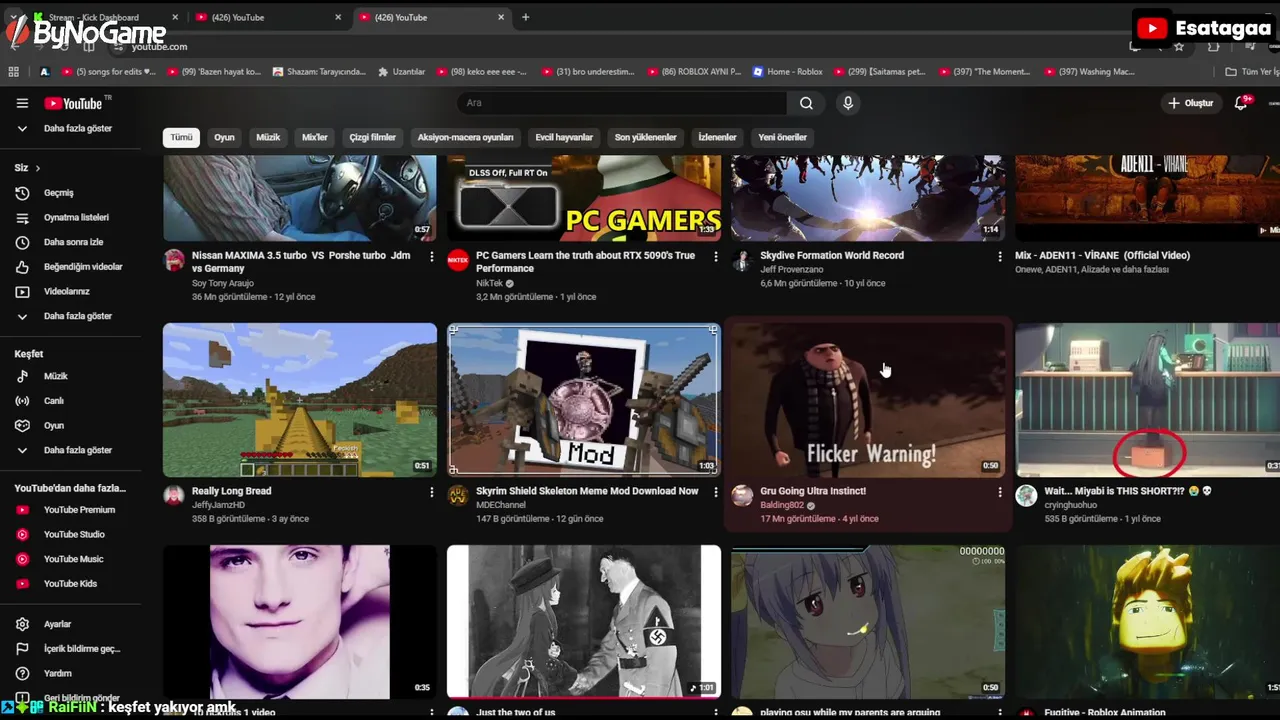1280x720 pixels.
Task: Open Home - Roblox bookmark
Action: click(x=788, y=72)
